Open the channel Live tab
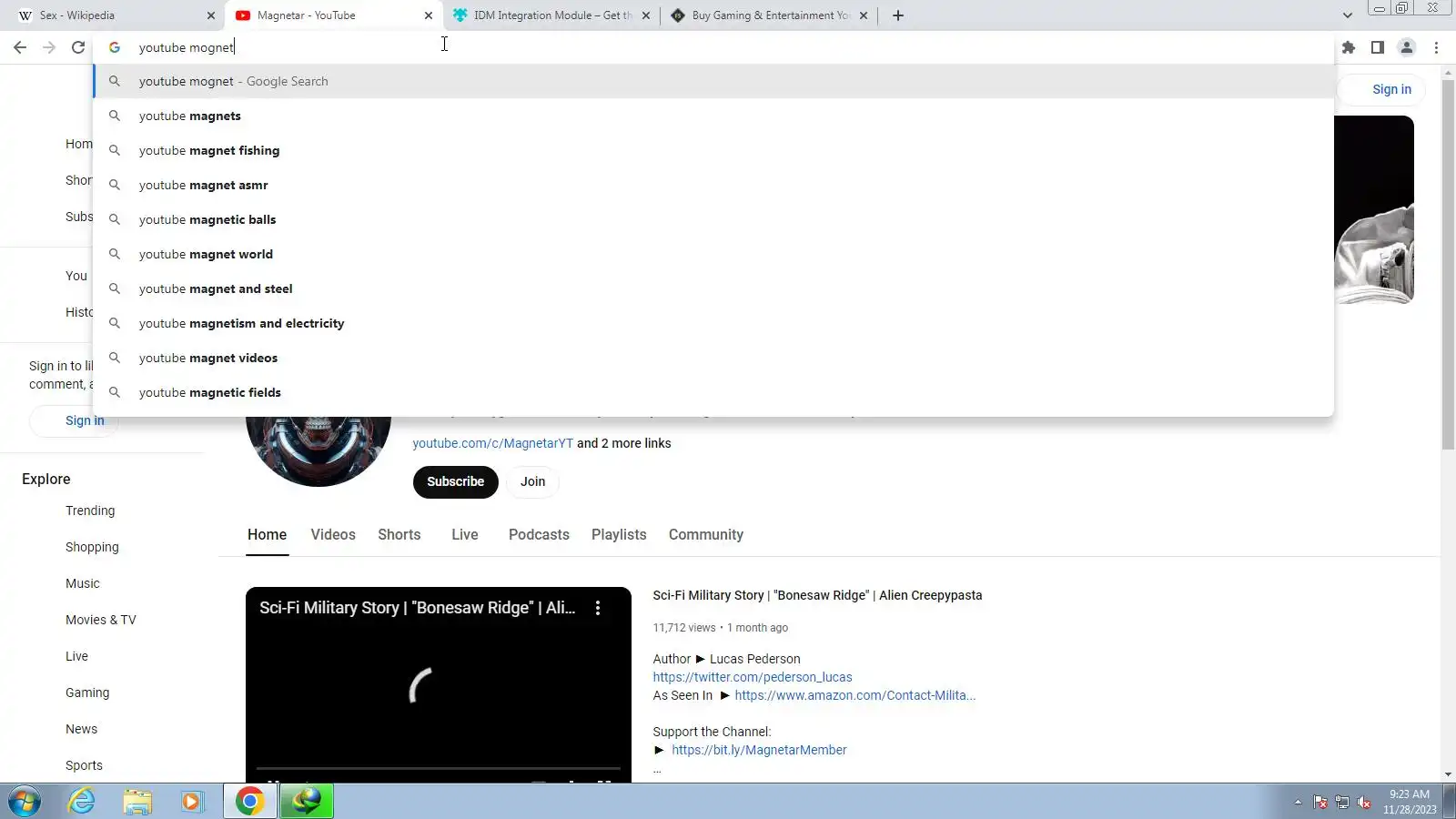Image resolution: width=1456 pixels, height=819 pixels. tap(465, 534)
